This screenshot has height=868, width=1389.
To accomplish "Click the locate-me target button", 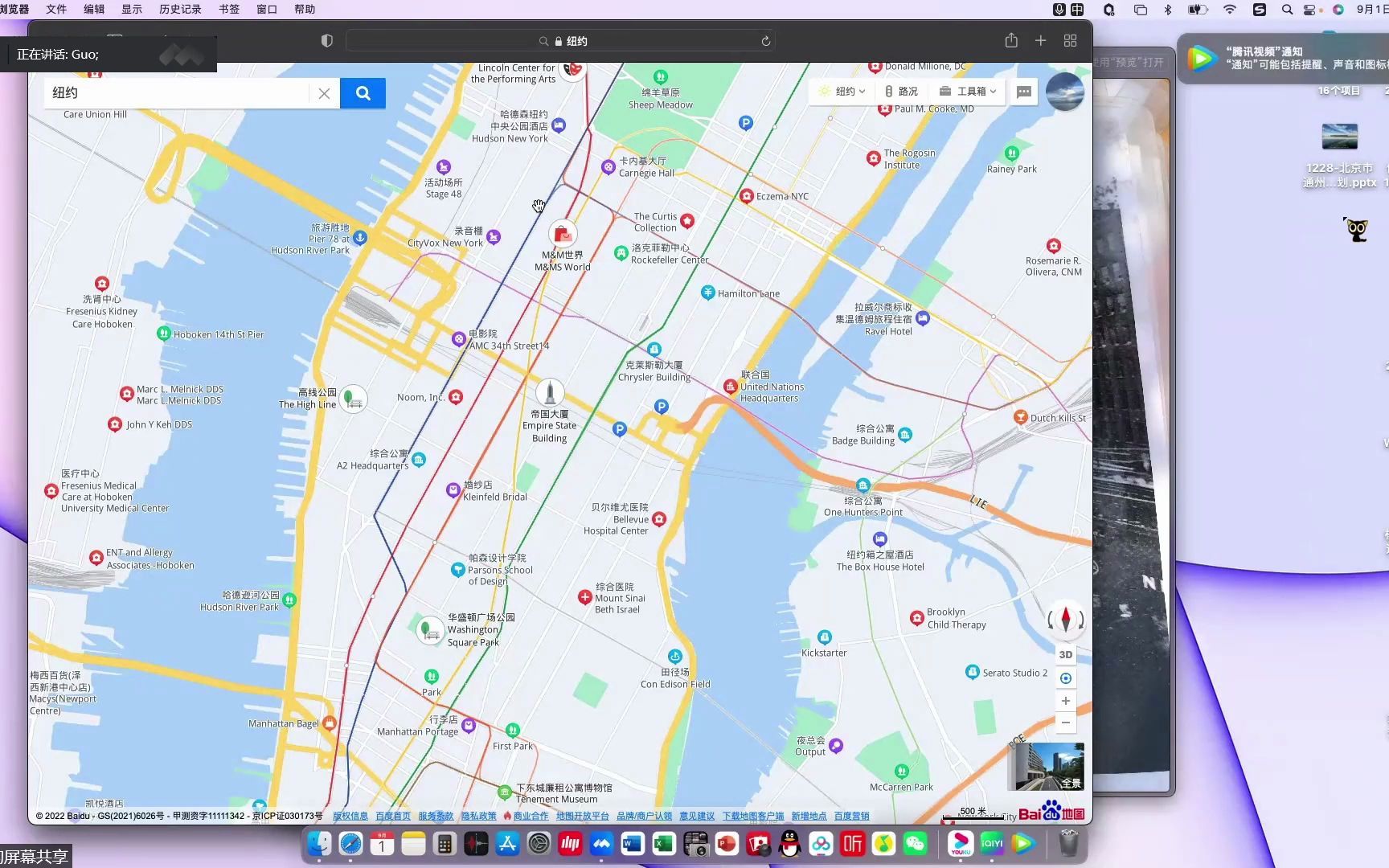I will [x=1066, y=678].
